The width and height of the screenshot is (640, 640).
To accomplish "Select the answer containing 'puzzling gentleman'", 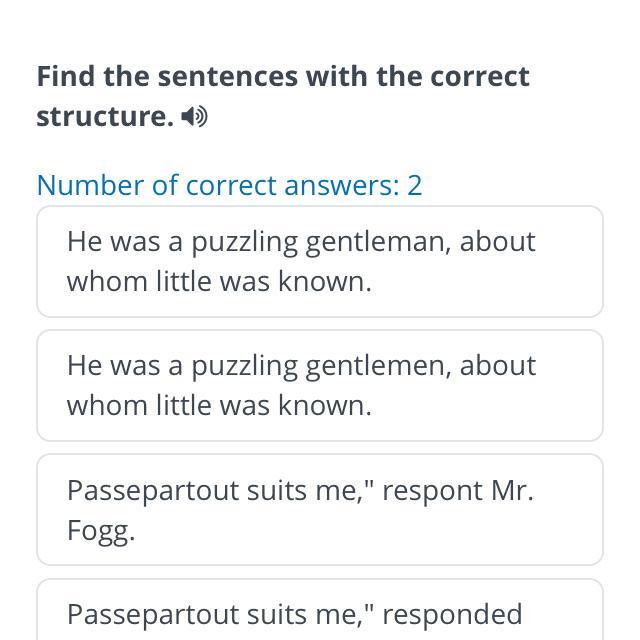I will 320,261.
